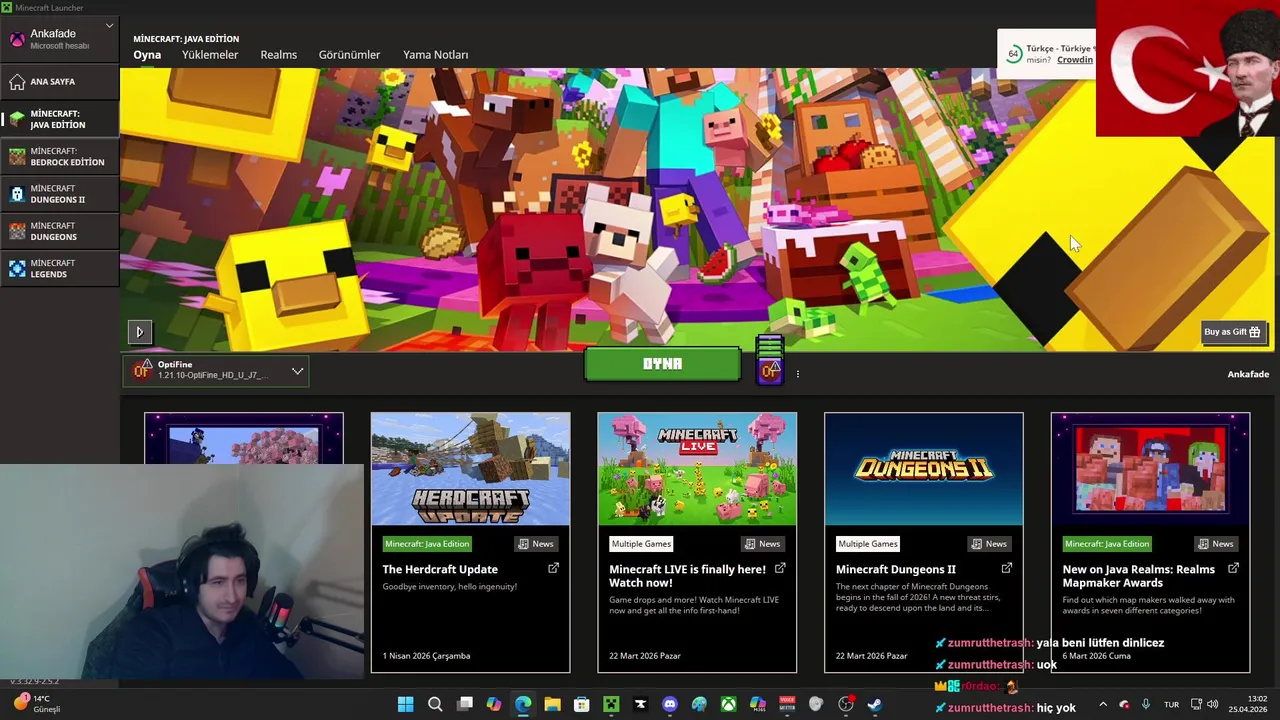Expand the OptiFine installation selector
The width and height of the screenshot is (1280, 720).
[x=216, y=371]
